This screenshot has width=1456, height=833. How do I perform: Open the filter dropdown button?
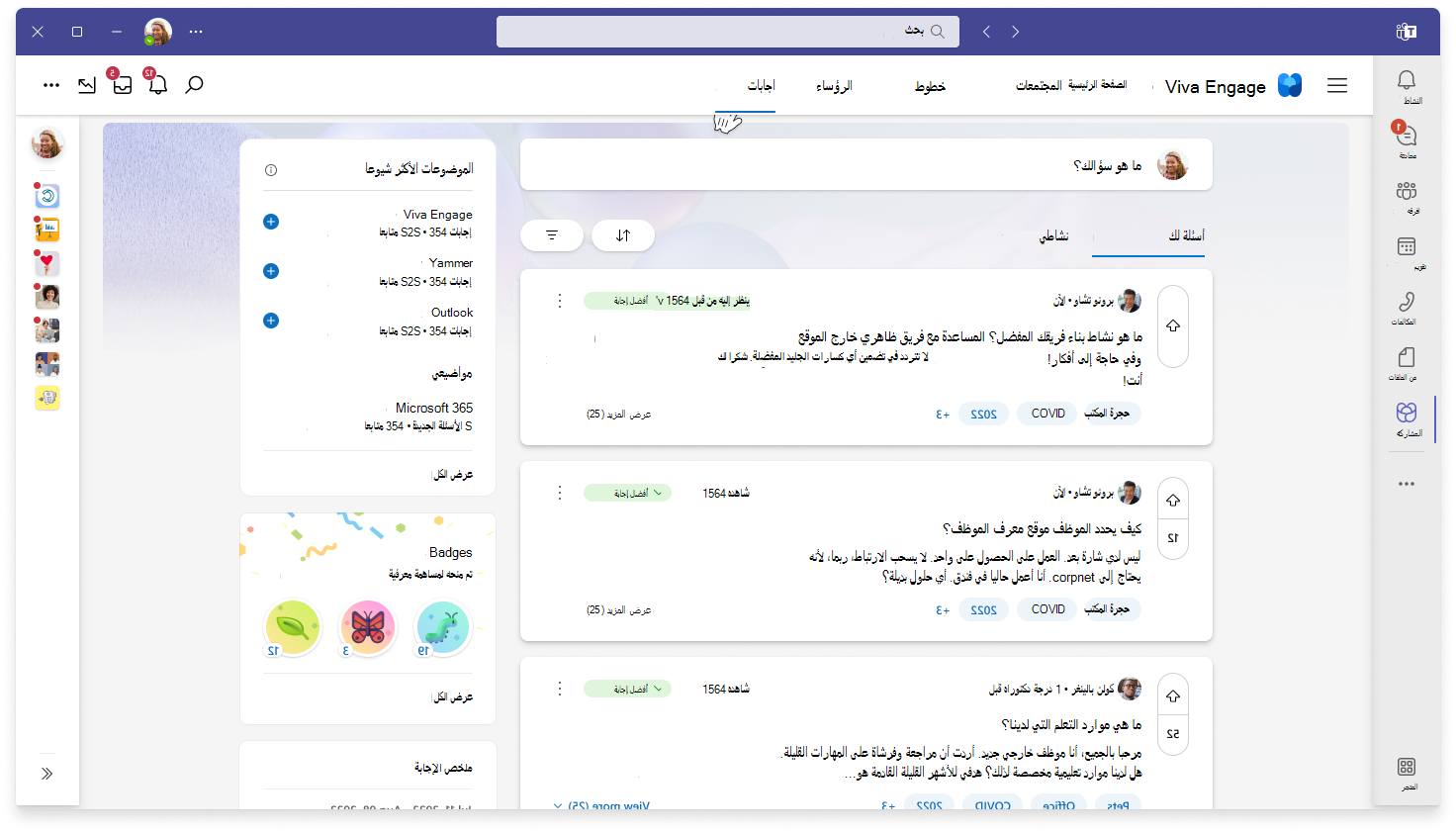tap(552, 235)
